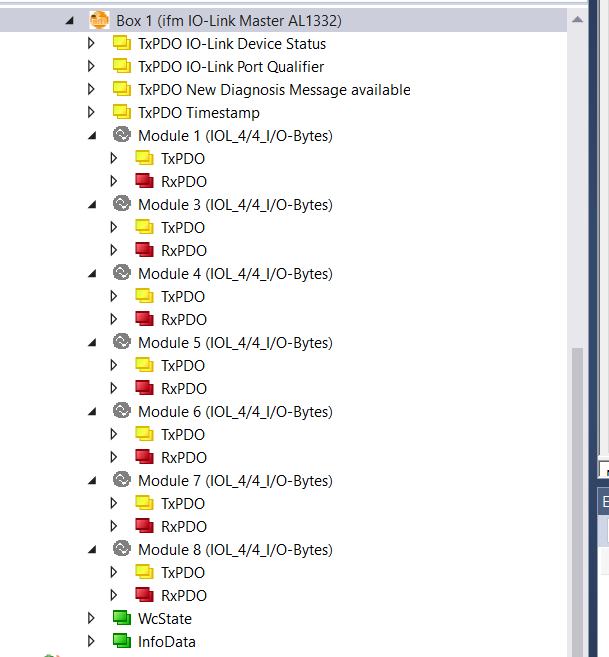Image resolution: width=609 pixels, height=657 pixels.
Task: Select Module 1 (IOL_4/4_I/O-Bytes) label
Action: [236, 136]
